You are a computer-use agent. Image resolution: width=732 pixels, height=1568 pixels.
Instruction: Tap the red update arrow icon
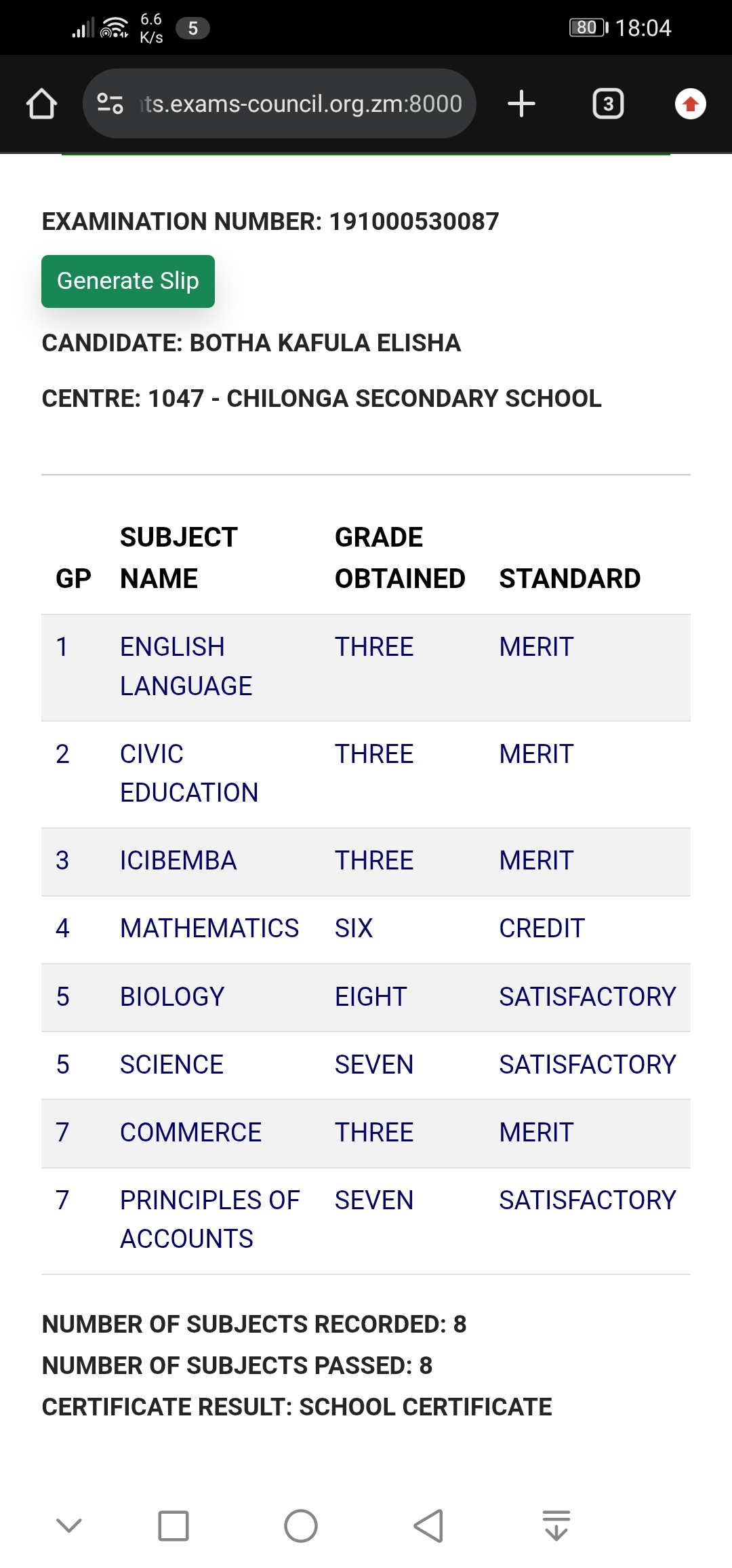pos(690,104)
